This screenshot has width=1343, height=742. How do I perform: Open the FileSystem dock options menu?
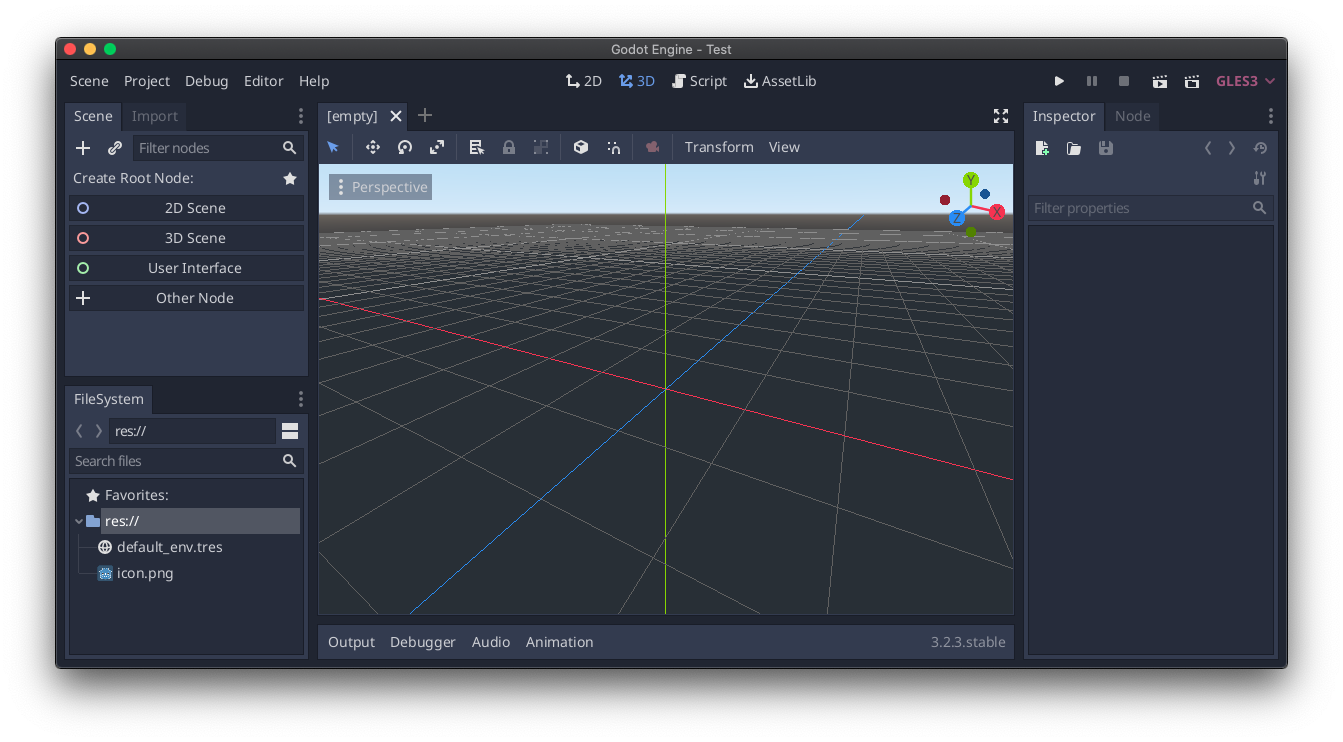[x=300, y=399]
